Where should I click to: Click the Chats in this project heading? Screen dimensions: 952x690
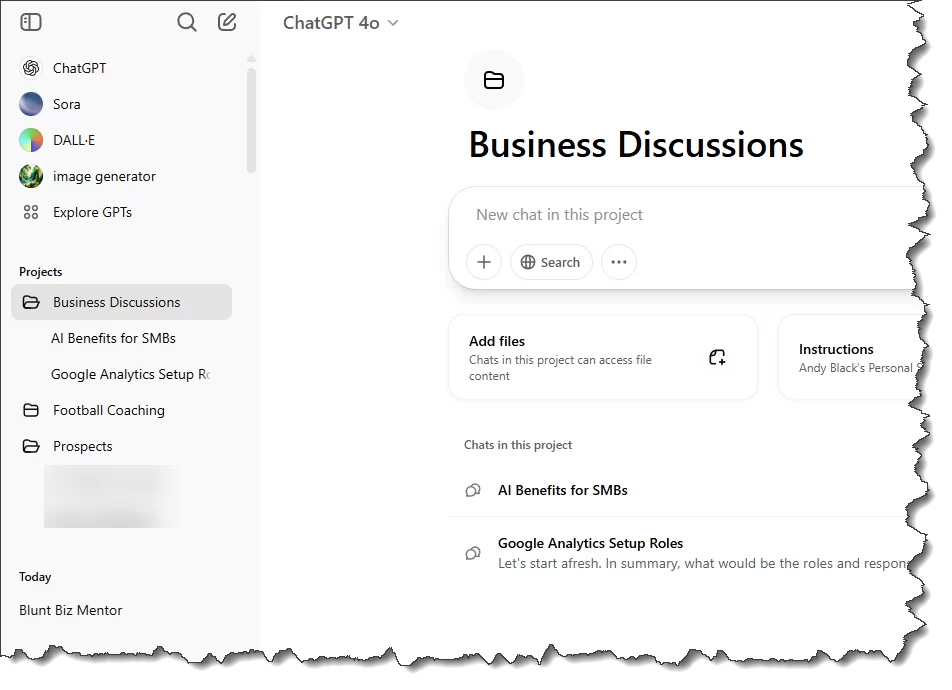[518, 445]
